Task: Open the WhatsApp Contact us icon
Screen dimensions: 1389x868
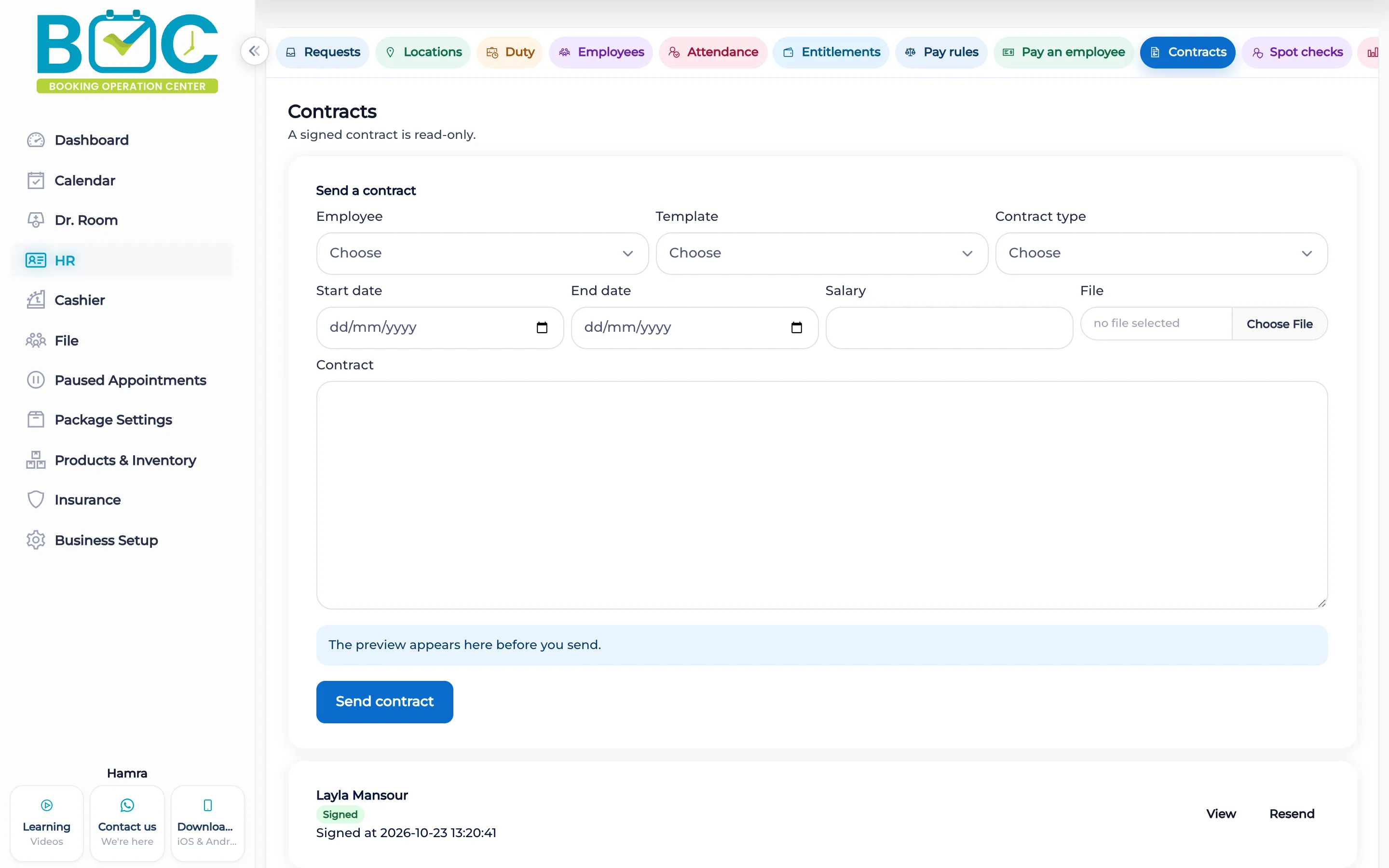Action: pyautogui.click(x=127, y=805)
